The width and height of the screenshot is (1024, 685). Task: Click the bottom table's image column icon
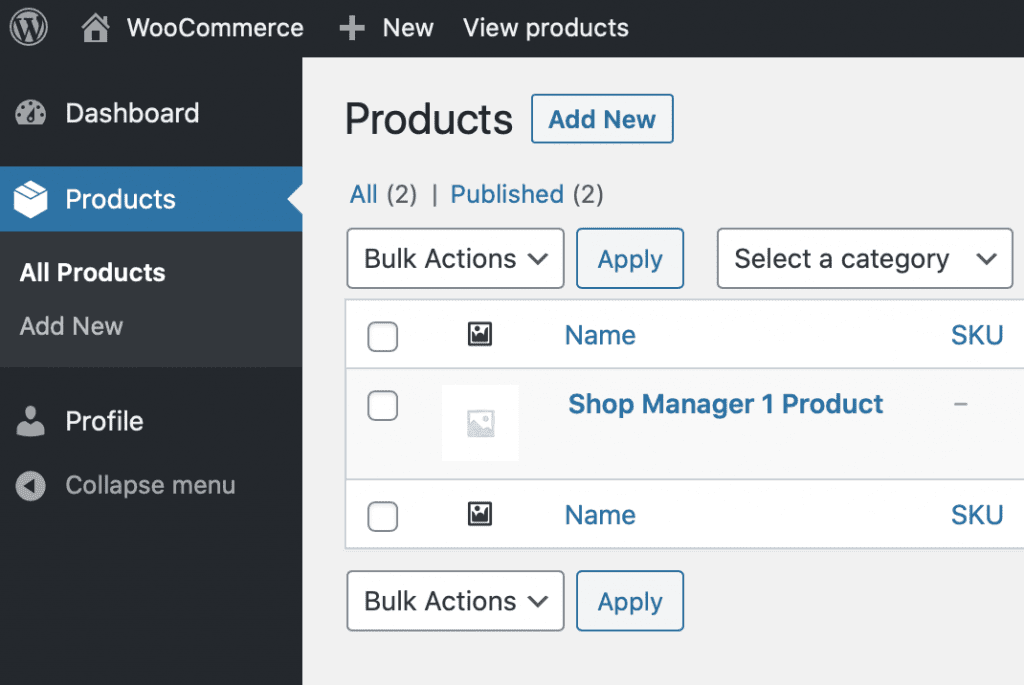pyautogui.click(x=480, y=515)
